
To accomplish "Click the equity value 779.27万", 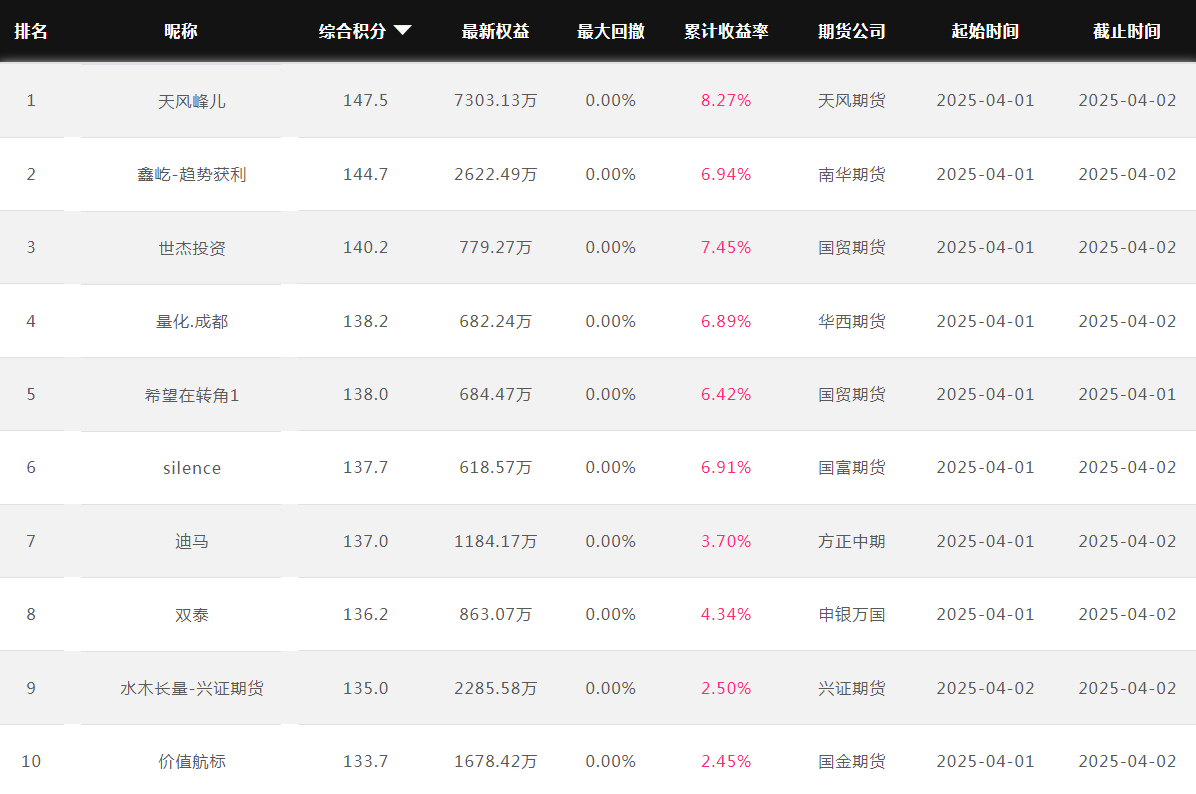I will coord(496,248).
